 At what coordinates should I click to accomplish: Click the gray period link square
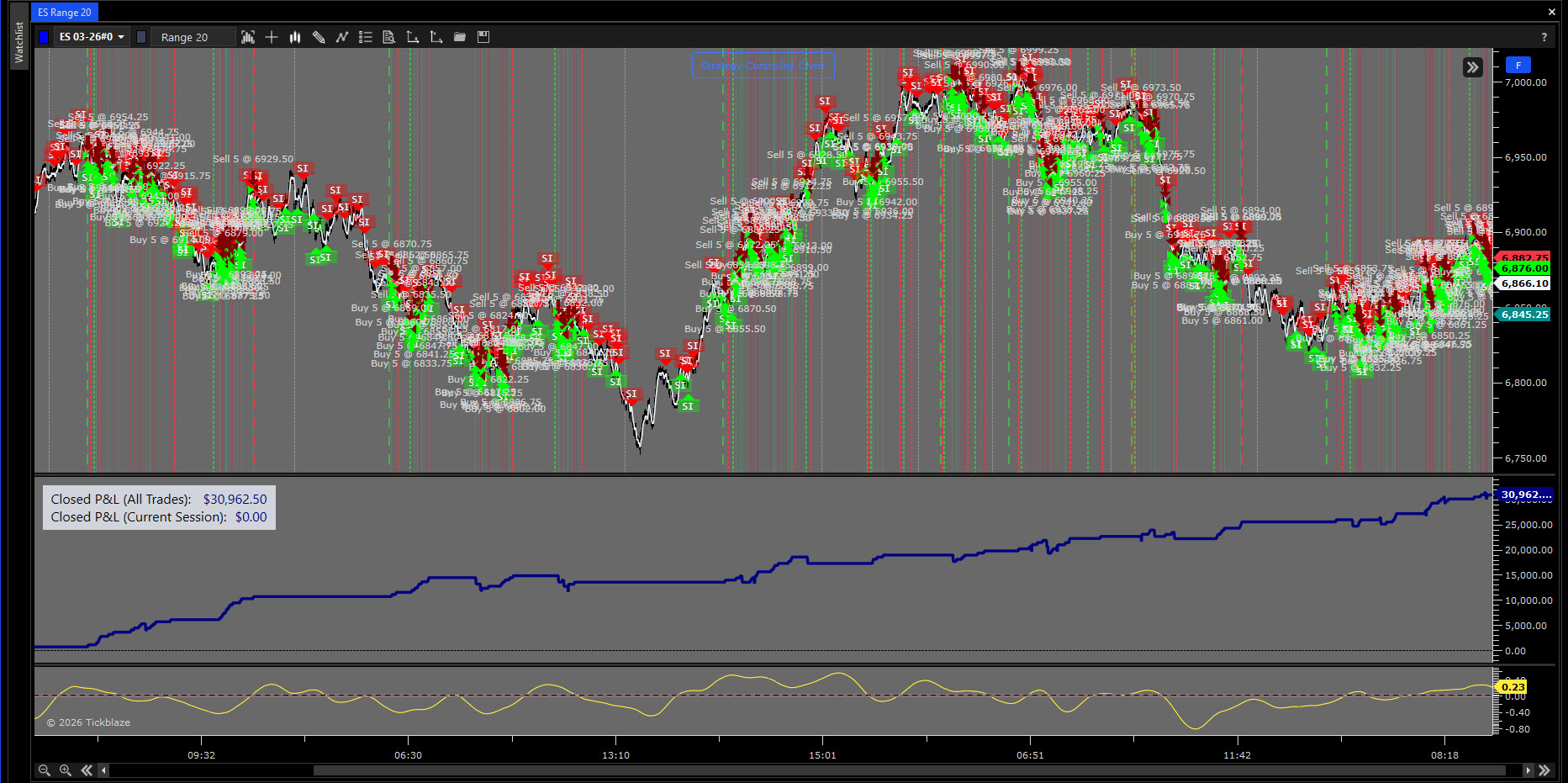[141, 37]
